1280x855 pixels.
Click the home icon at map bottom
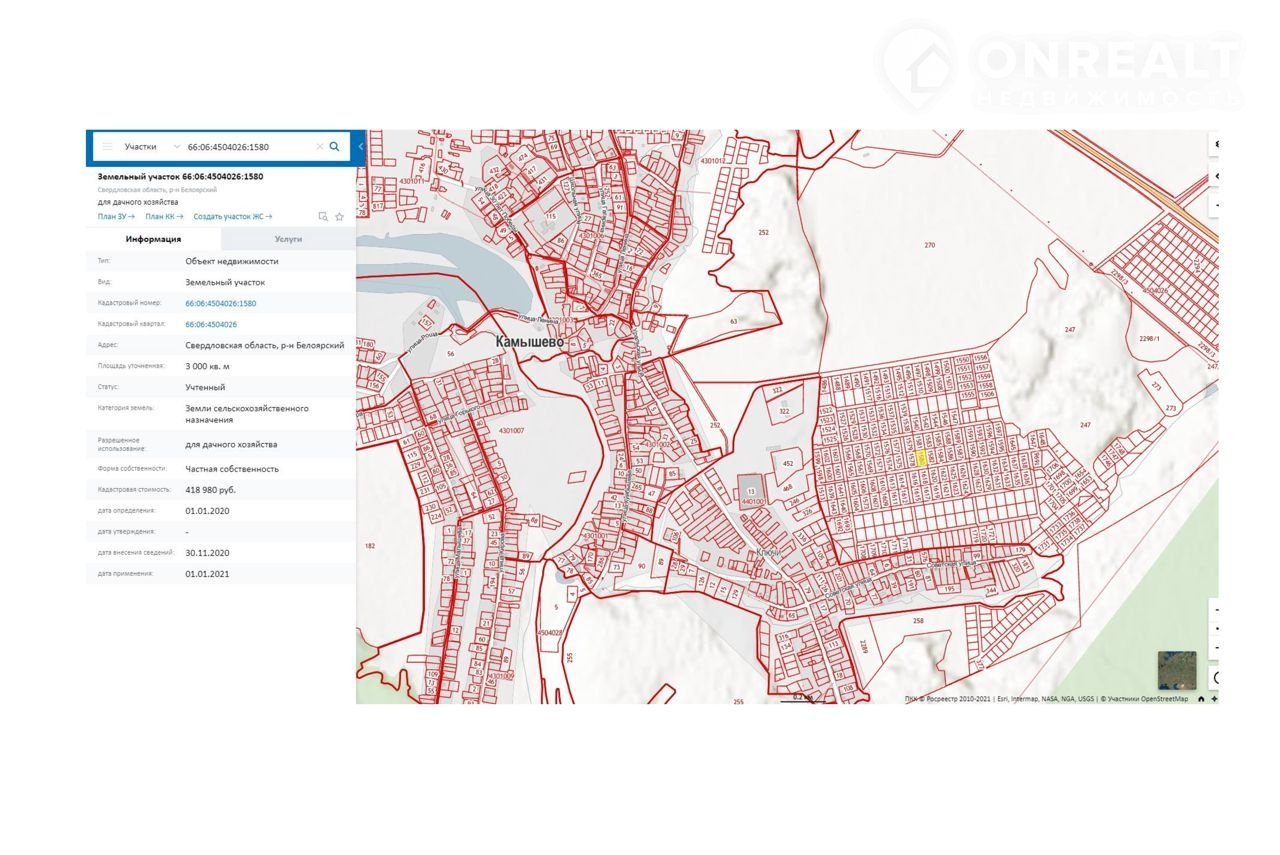point(1201,699)
